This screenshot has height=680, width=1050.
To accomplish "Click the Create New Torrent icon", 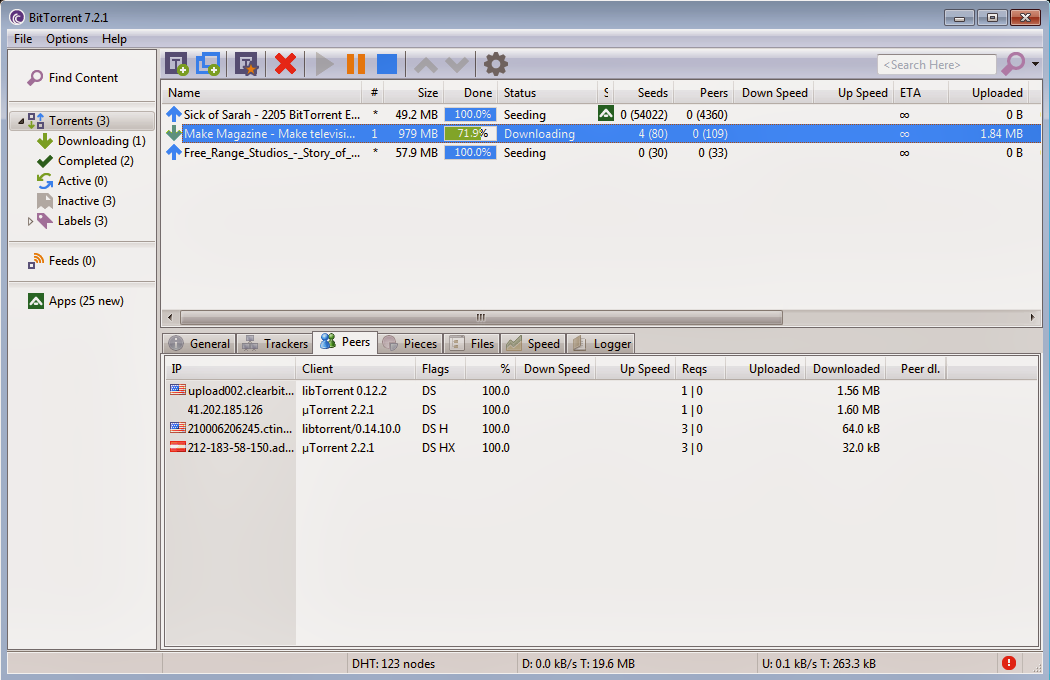I will (x=246, y=64).
